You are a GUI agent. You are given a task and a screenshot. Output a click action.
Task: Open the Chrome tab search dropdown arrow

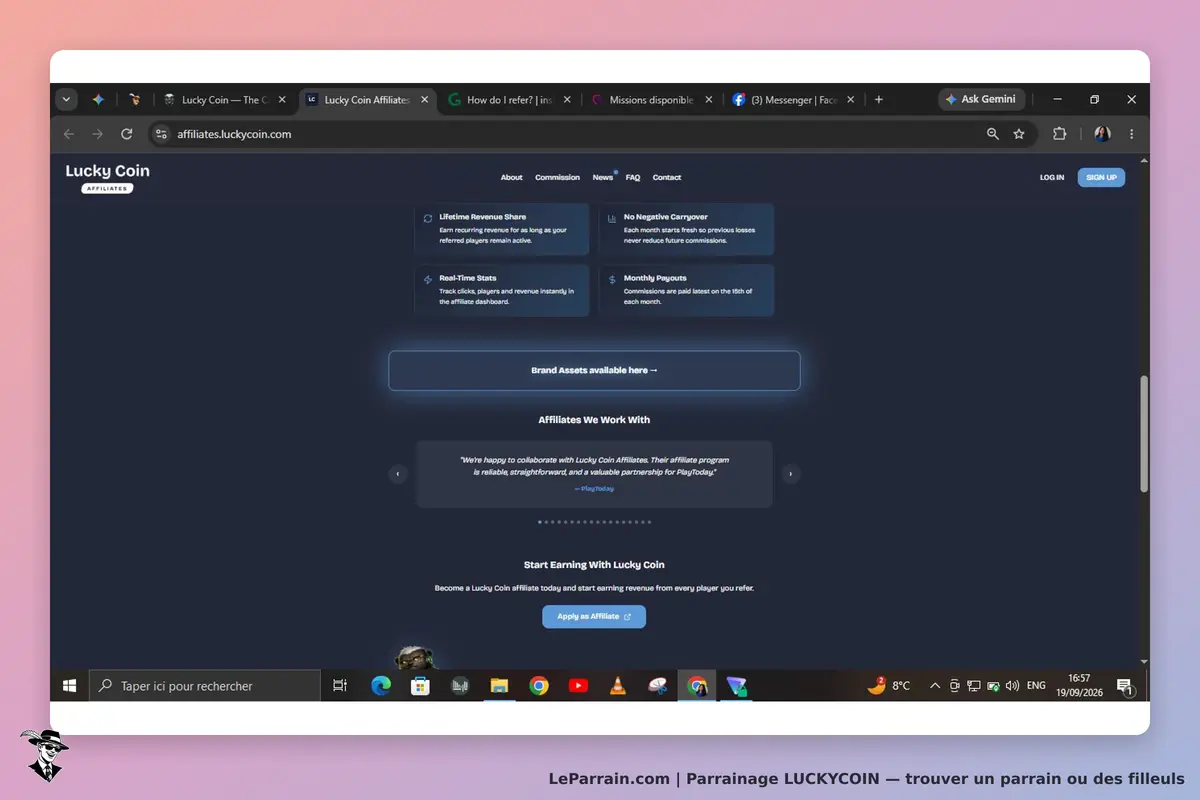click(x=66, y=100)
